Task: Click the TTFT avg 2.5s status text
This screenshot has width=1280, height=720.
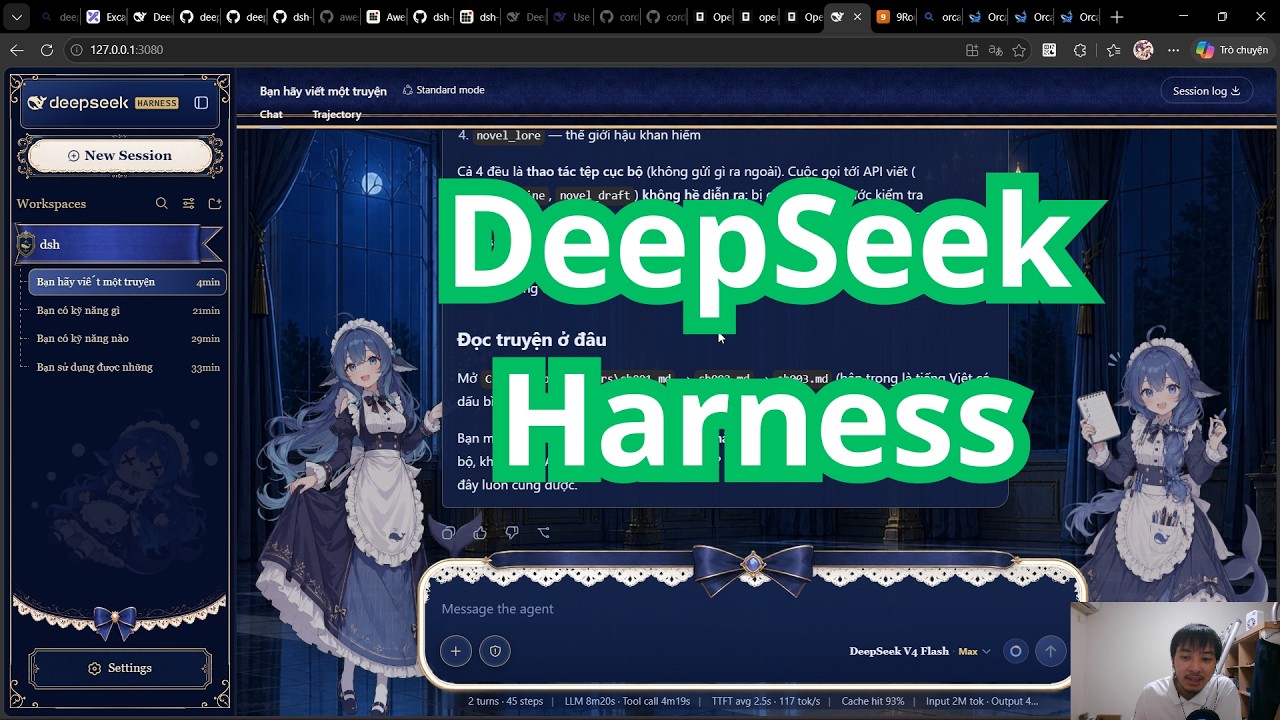Action: click(765, 702)
